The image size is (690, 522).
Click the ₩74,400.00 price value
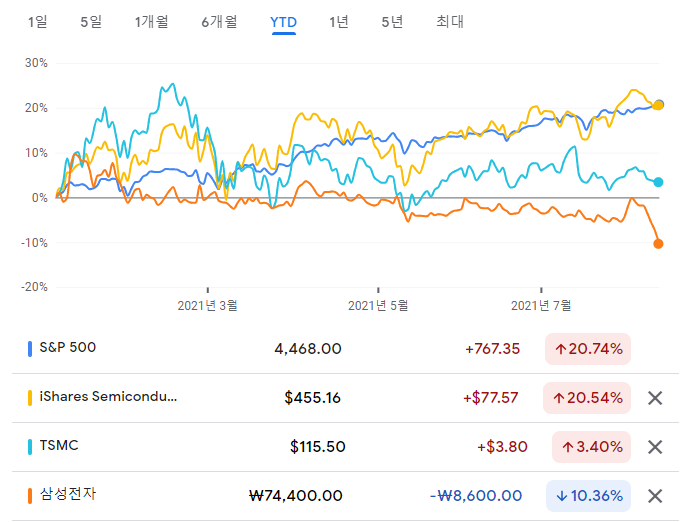point(296,496)
